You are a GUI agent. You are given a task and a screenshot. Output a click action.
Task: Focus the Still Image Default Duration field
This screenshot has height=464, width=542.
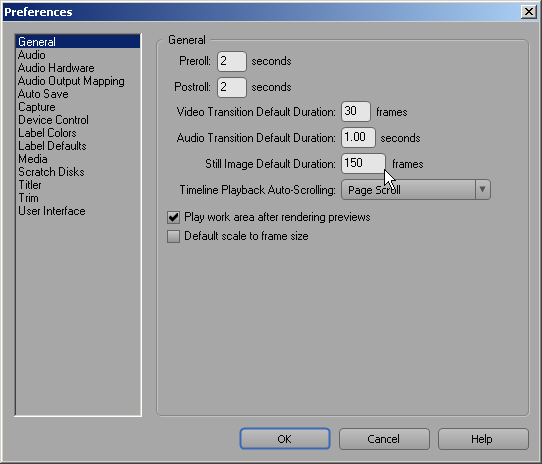(x=363, y=163)
